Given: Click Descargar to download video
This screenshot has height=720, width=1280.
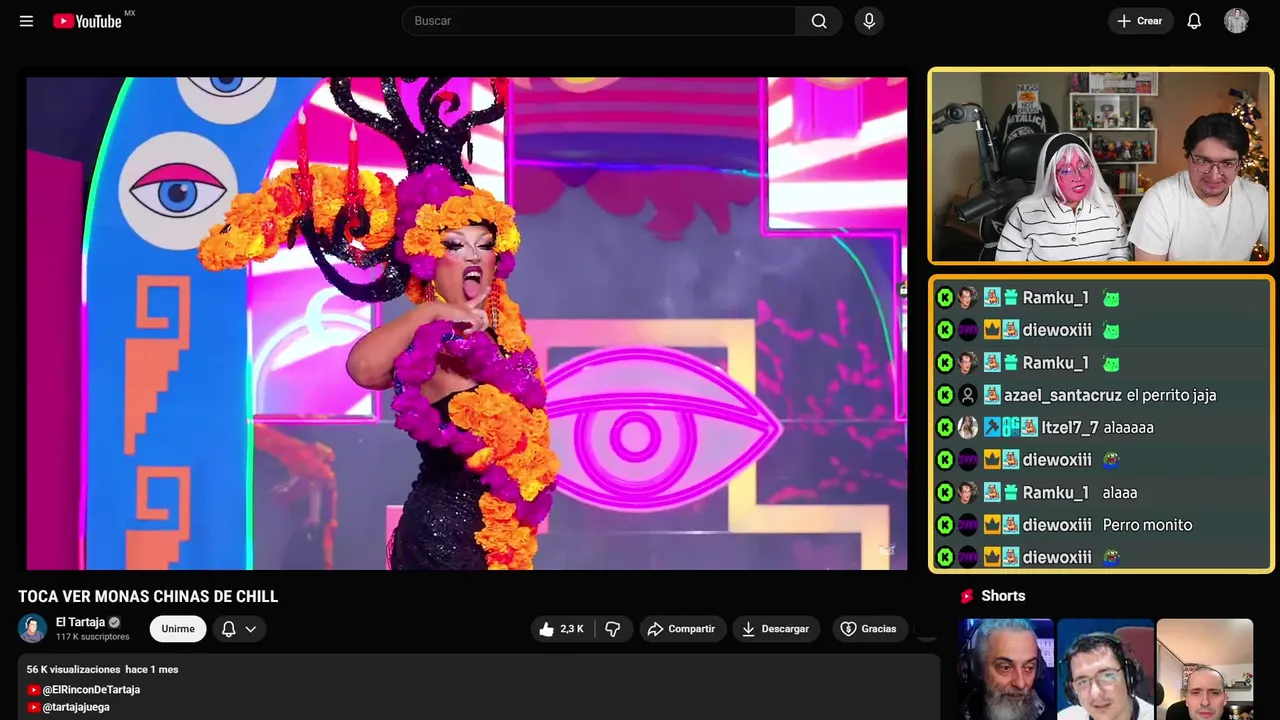Looking at the screenshot, I should pyautogui.click(x=776, y=629).
